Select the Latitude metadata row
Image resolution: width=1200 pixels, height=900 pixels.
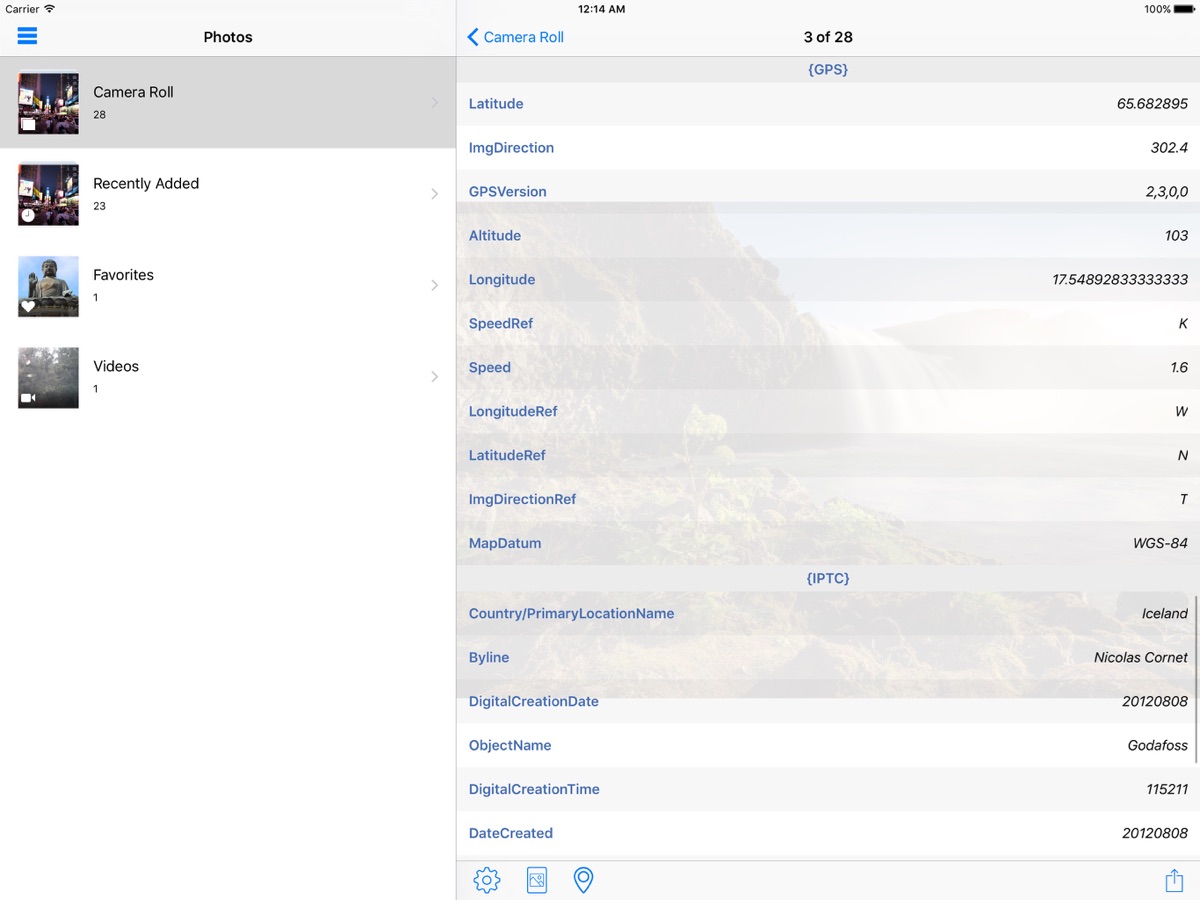click(x=828, y=104)
